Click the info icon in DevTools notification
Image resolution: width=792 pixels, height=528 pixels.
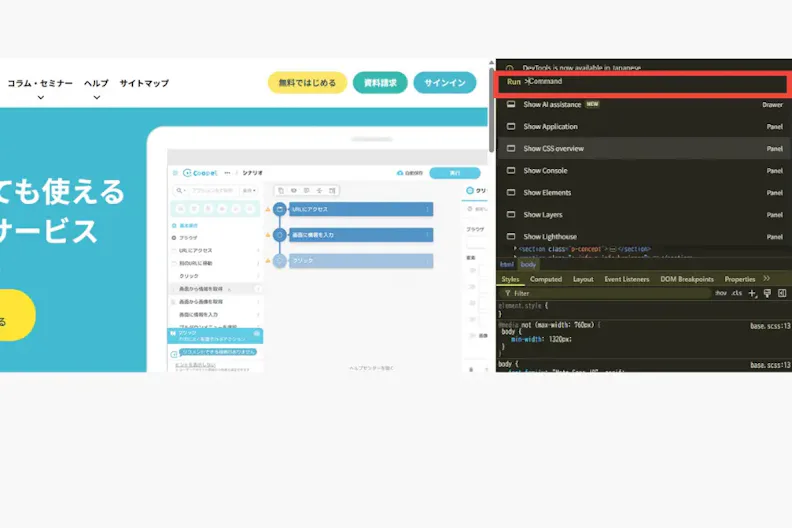click(x=510, y=68)
